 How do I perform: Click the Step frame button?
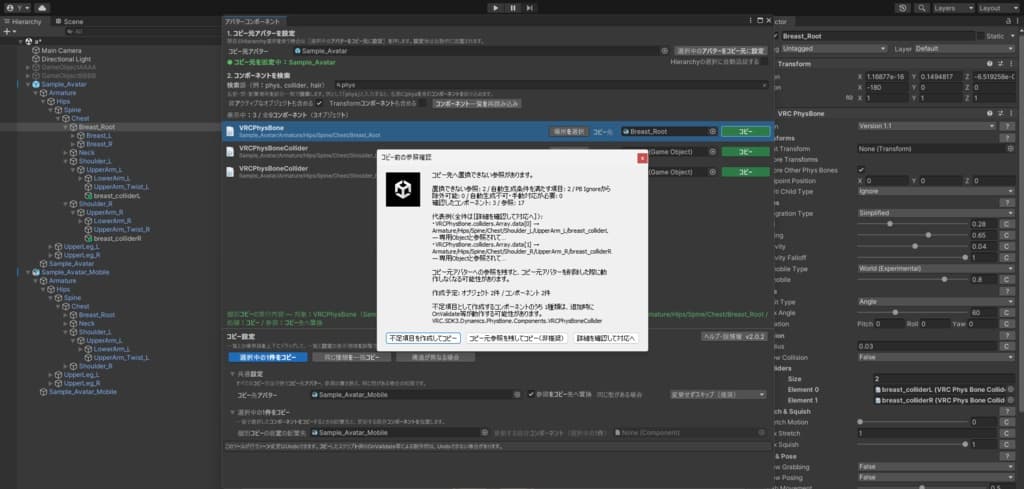click(530, 8)
